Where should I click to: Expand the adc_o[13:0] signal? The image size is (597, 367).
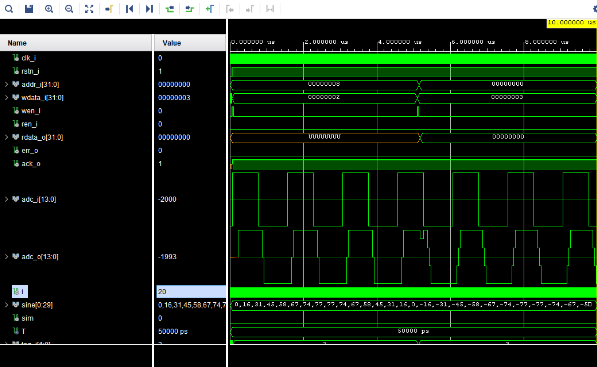point(6,257)
